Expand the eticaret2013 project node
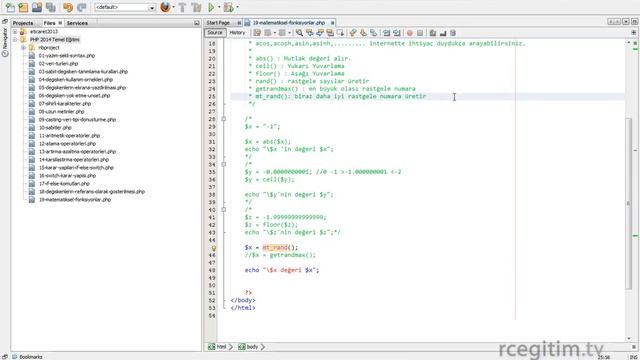 click(x=15, y=31)
